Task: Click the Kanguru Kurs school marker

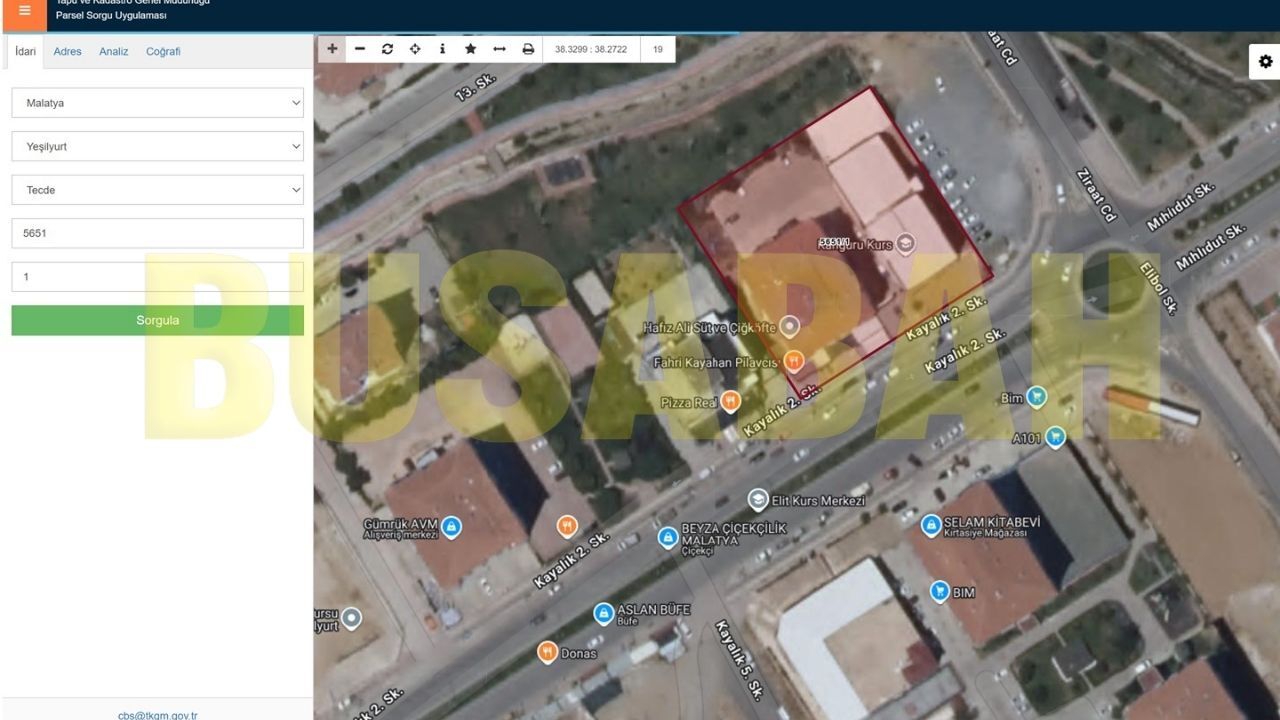Action: point(905,242)
